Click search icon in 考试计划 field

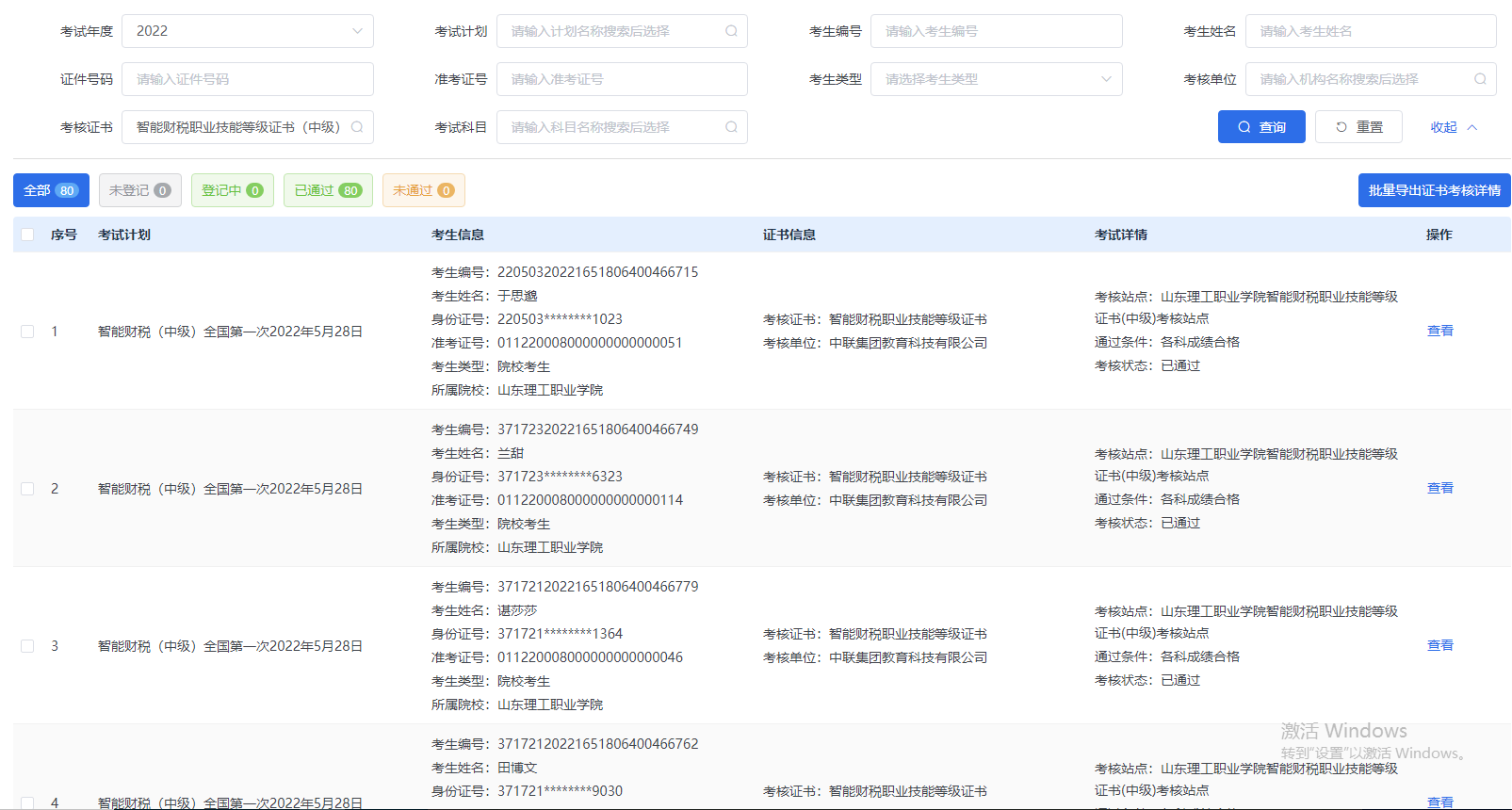click(x=731, y=31)
